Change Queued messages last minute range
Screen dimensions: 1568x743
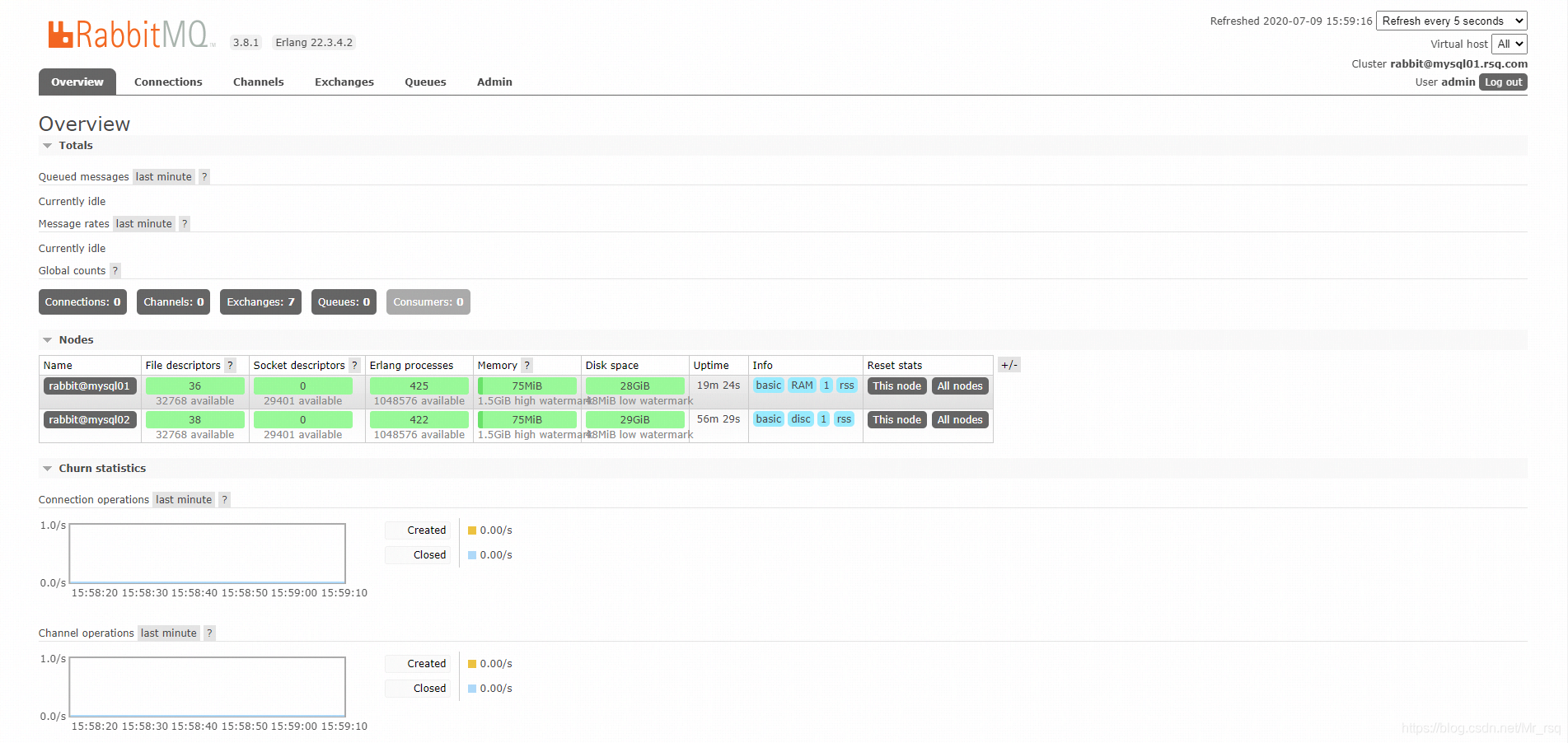click(x=164, y=176)
